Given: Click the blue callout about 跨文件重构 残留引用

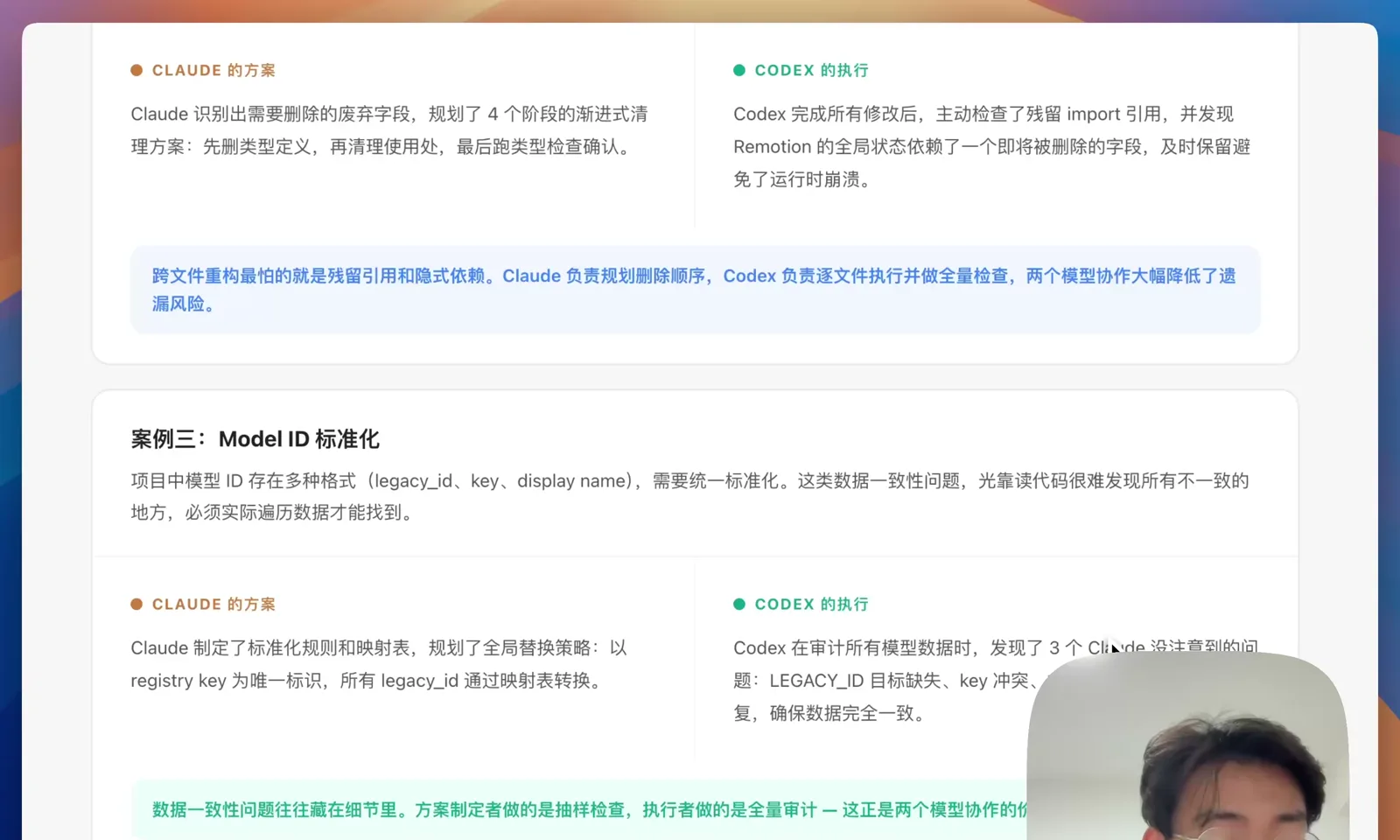Looking at the screenshot, I should 695,290.
